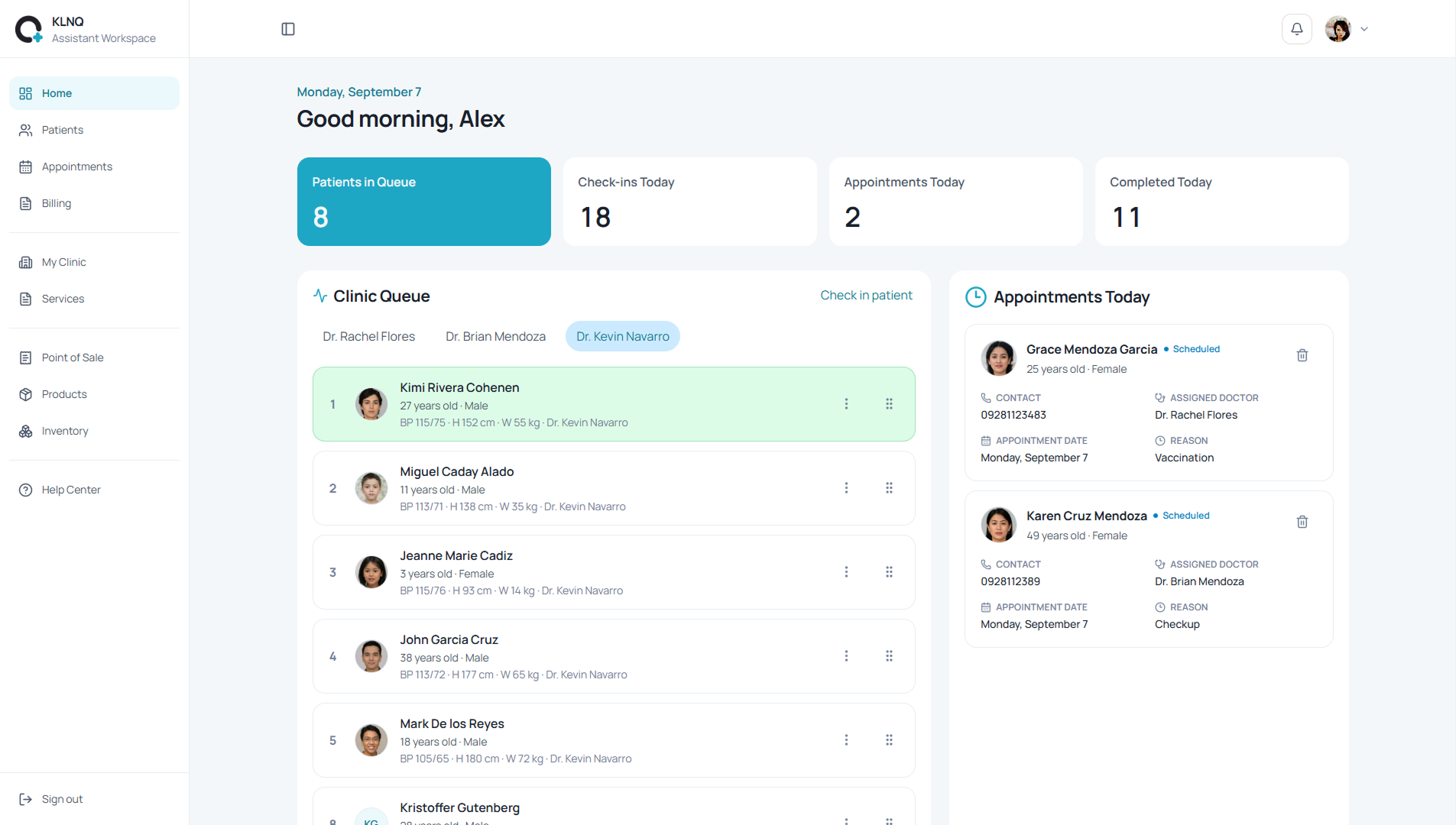Select the Appointments Today stat card
The width and height of the screenshot is (1456, 825).
956,202
